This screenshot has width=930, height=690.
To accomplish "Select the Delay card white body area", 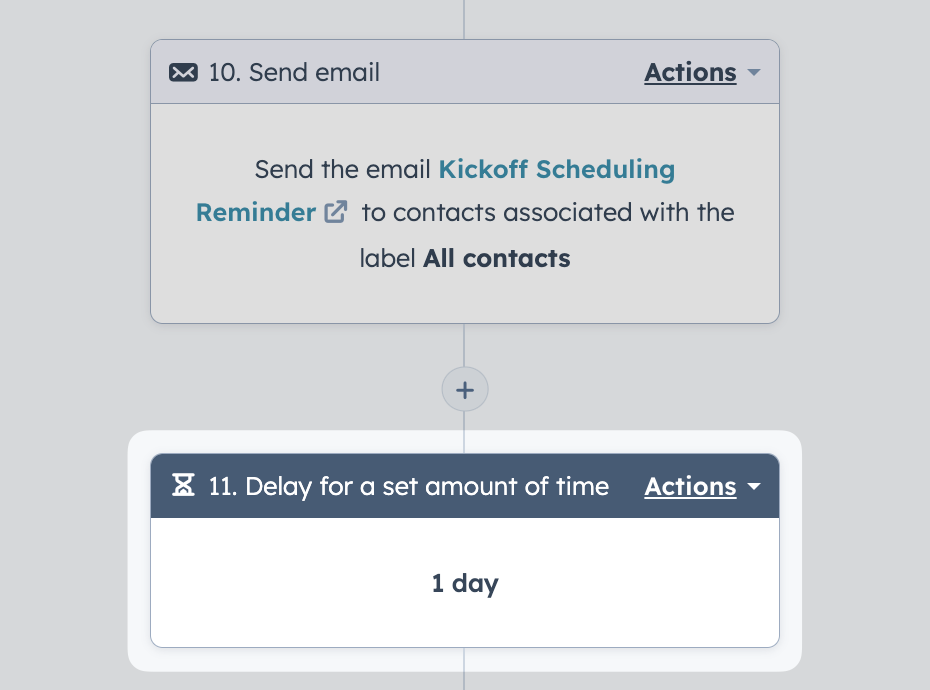I will (465, 583).
